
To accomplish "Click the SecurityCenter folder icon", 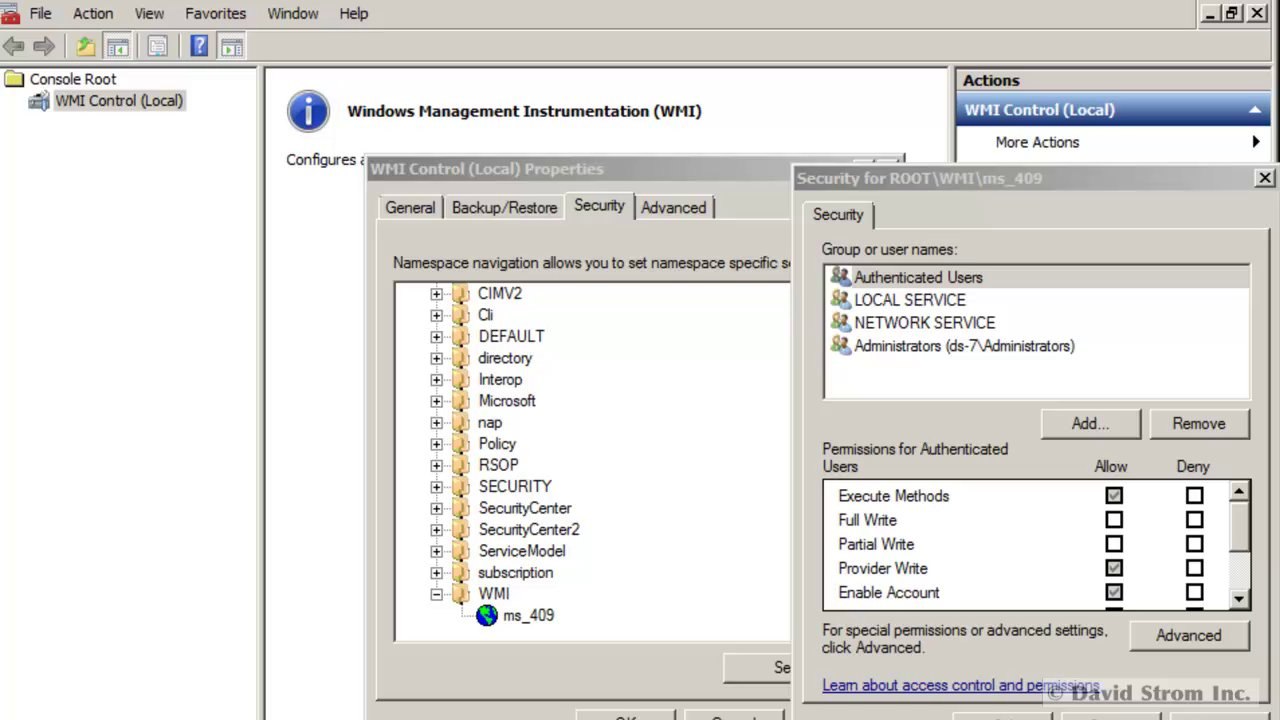I will coord(461,508).
